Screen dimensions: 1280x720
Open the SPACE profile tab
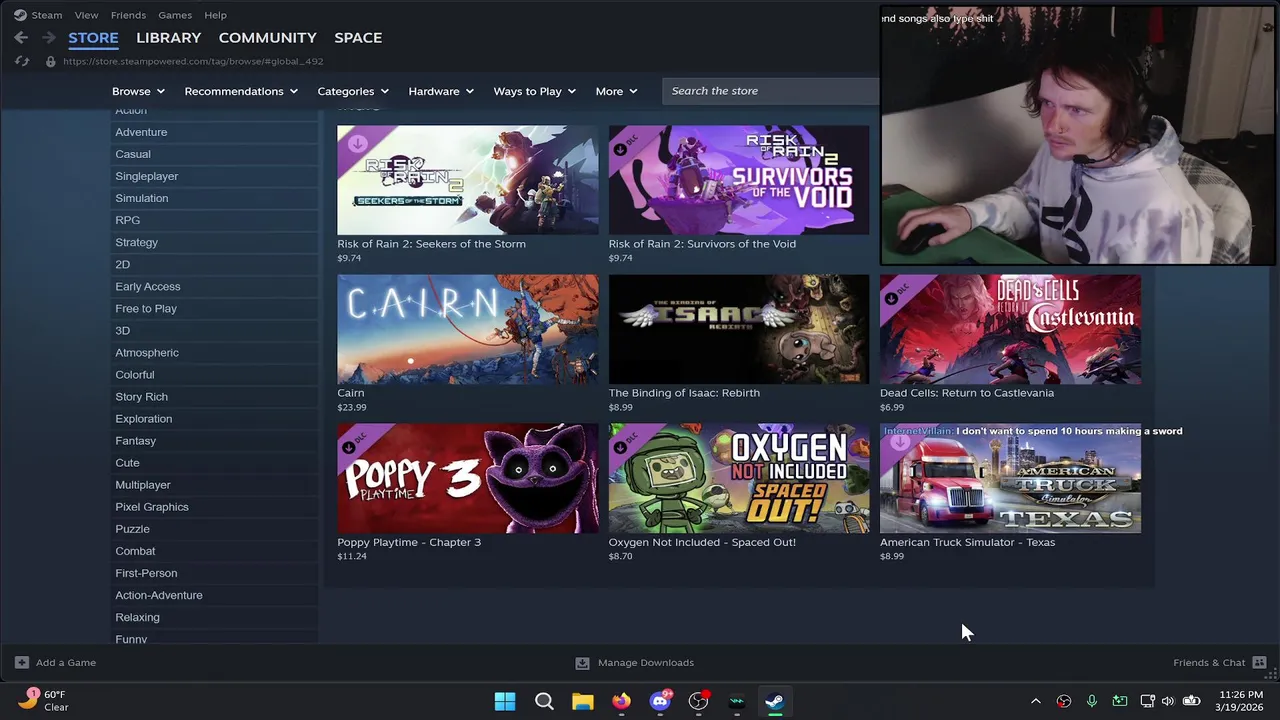click(358, 37)
